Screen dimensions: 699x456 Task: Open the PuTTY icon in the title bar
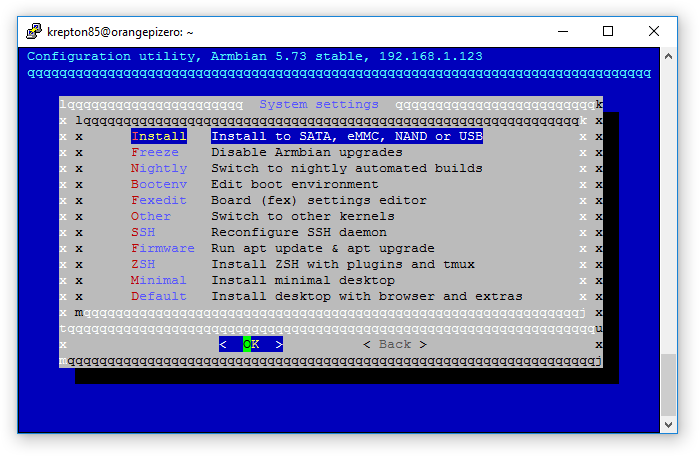point(34,32)
